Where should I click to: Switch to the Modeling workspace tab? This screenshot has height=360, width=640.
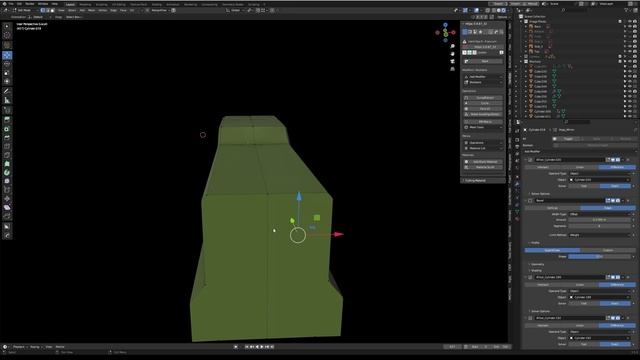85,4
